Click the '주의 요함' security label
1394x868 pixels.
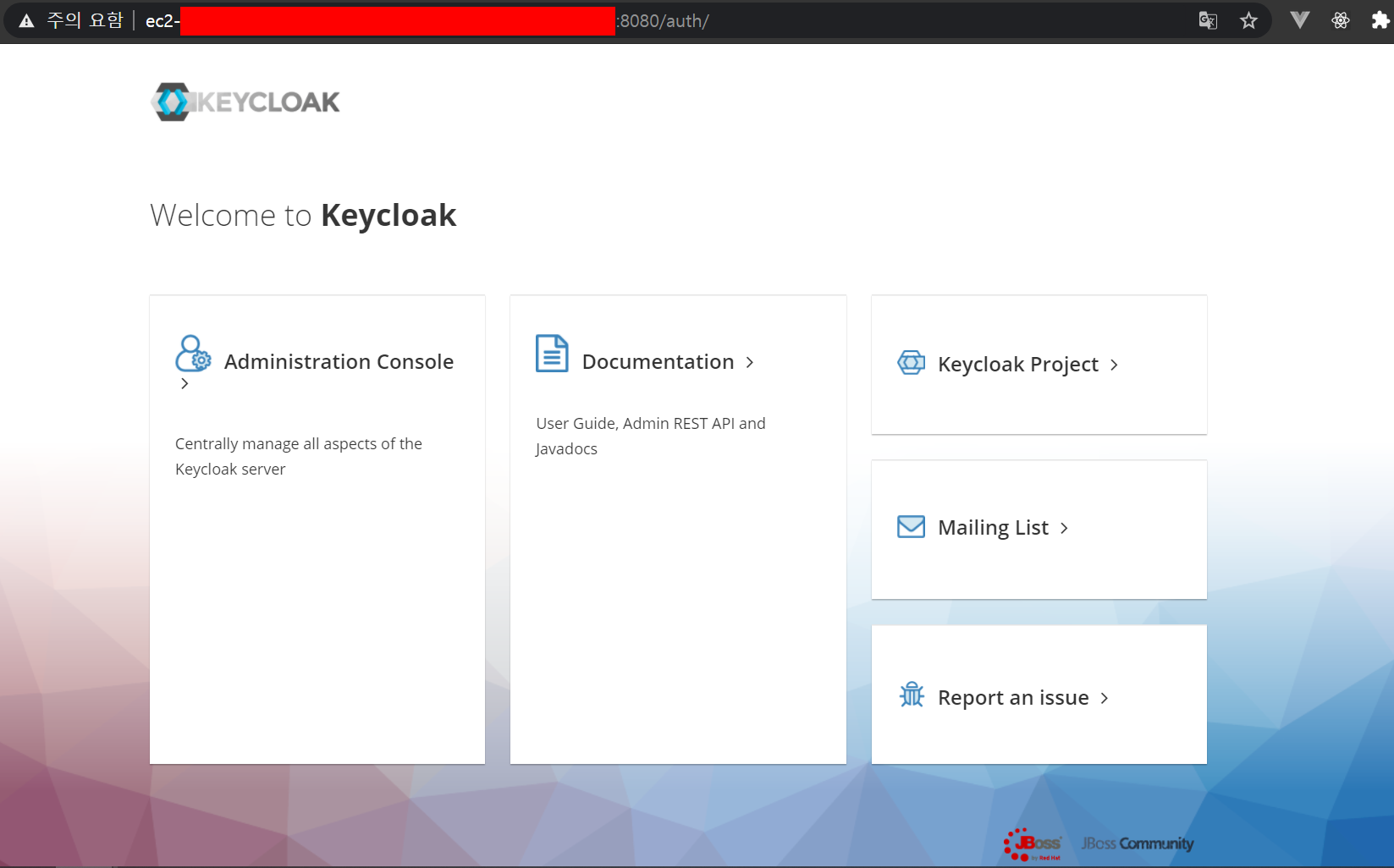coord(85,20)
